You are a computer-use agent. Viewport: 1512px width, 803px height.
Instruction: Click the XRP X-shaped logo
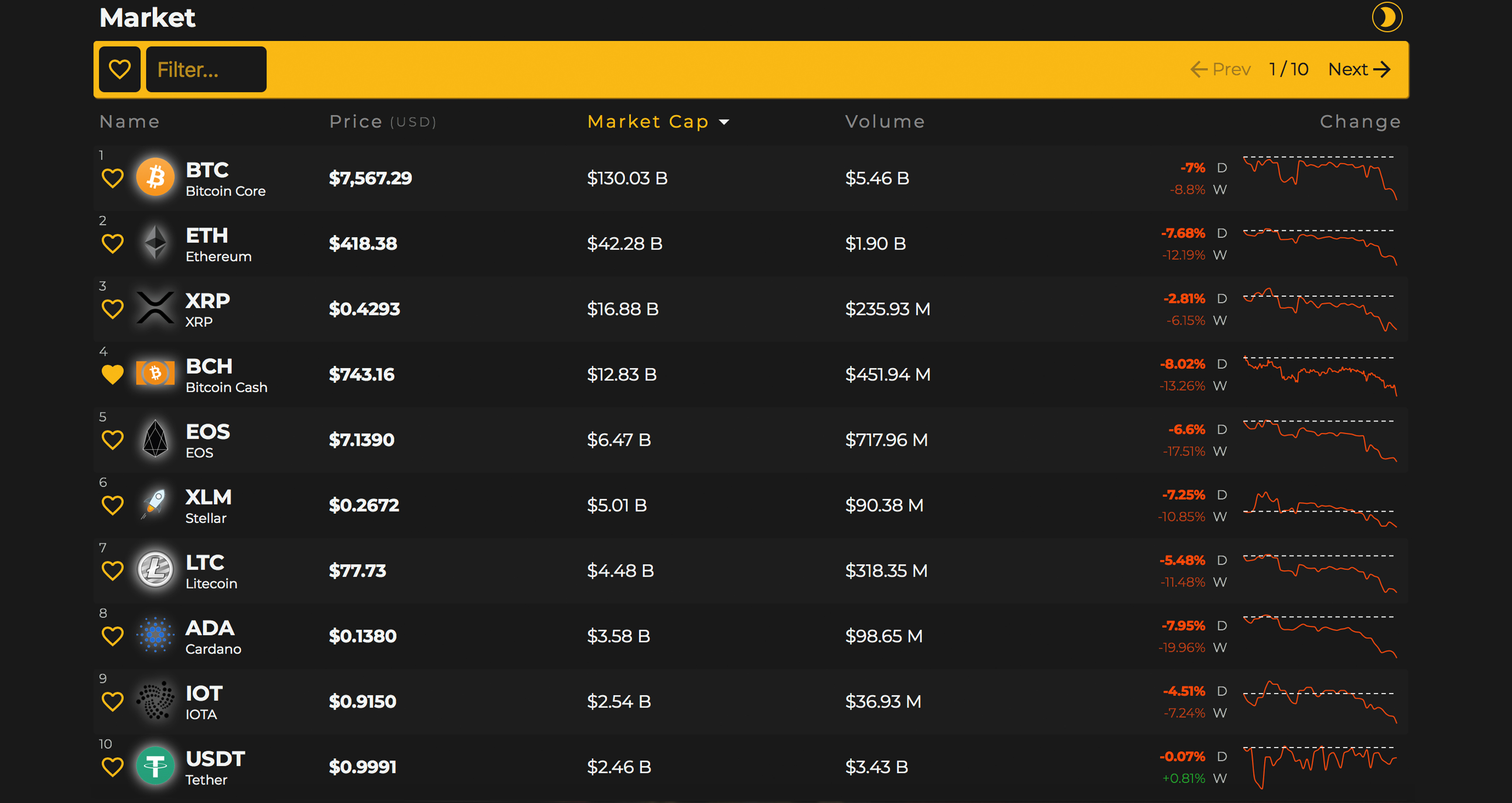point(155,308)
